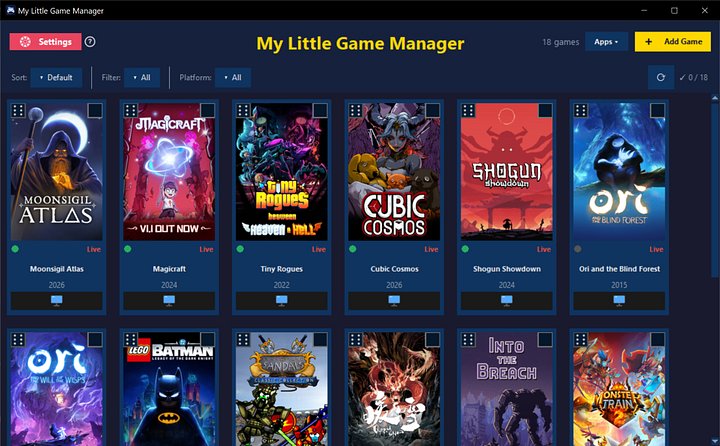Grab the drag handle on Moonsigil Atlas card

click(18, 111)
